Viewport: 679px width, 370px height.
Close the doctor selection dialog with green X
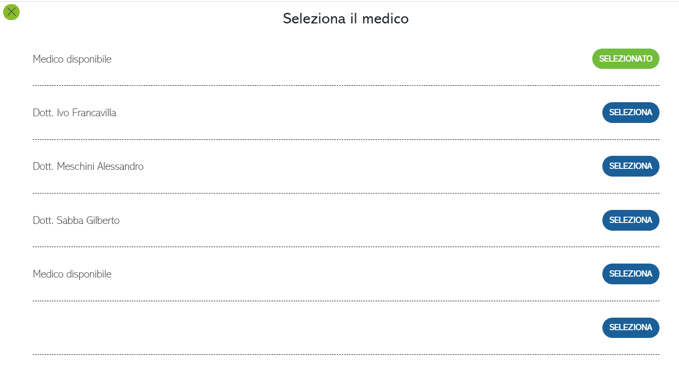(11, 12)
